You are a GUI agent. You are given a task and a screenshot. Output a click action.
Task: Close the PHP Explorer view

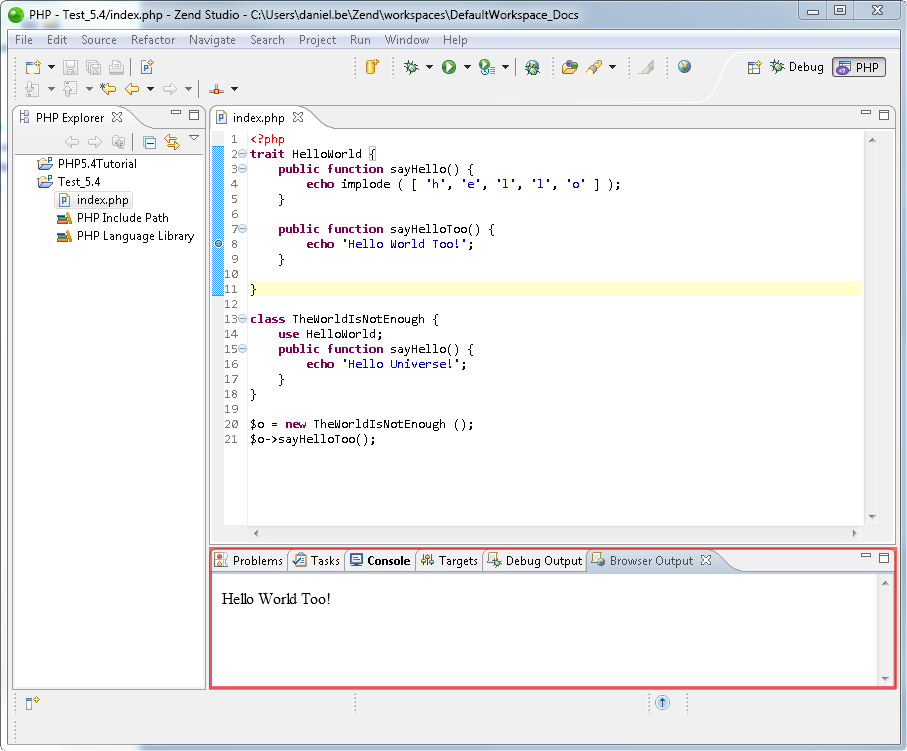click(117, 117)
